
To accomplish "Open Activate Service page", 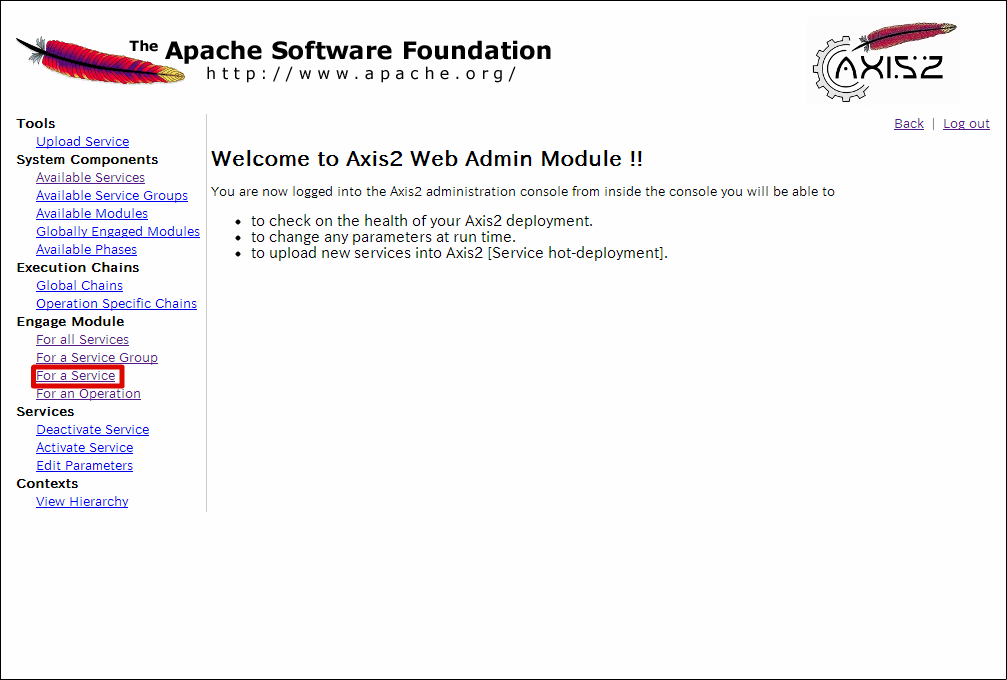I will [x=84, y=448].
